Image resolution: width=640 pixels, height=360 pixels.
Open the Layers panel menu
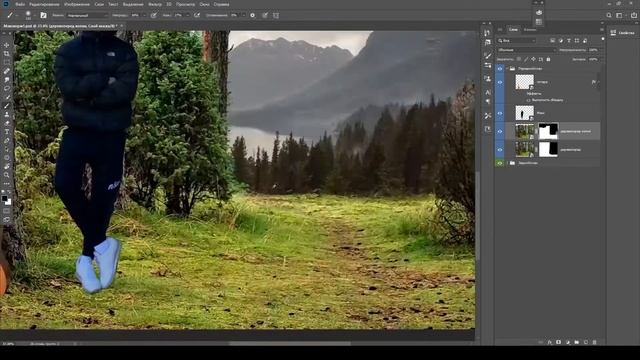click(x=602, y=29)
